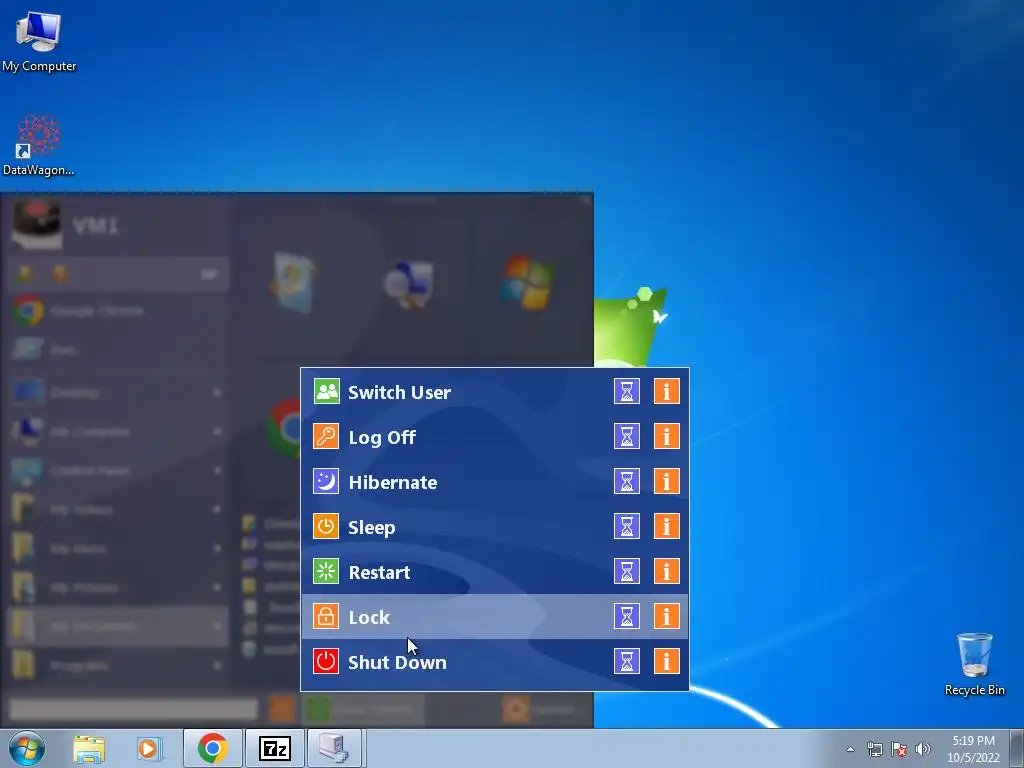1024x768 pixels.
Task: Click the Restart green spinner icon
Action: 326,571
